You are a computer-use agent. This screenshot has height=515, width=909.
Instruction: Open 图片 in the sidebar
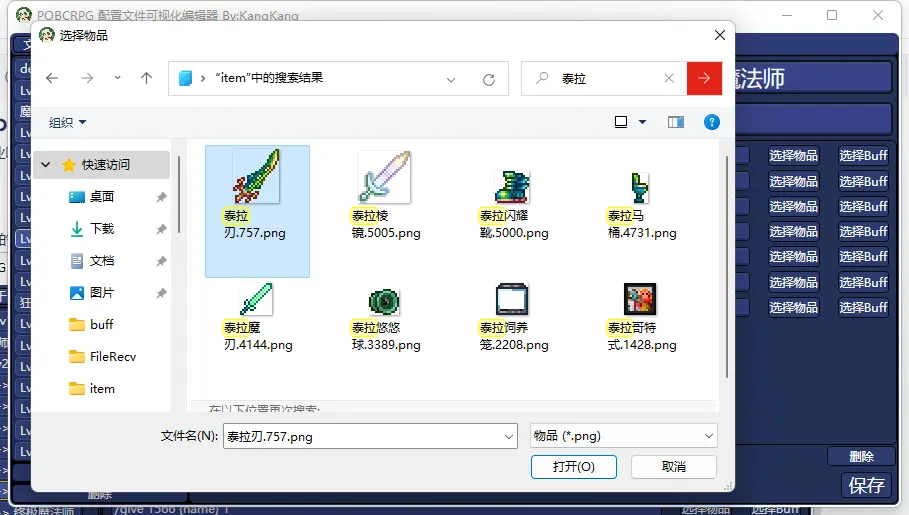(x=101, y=292)
